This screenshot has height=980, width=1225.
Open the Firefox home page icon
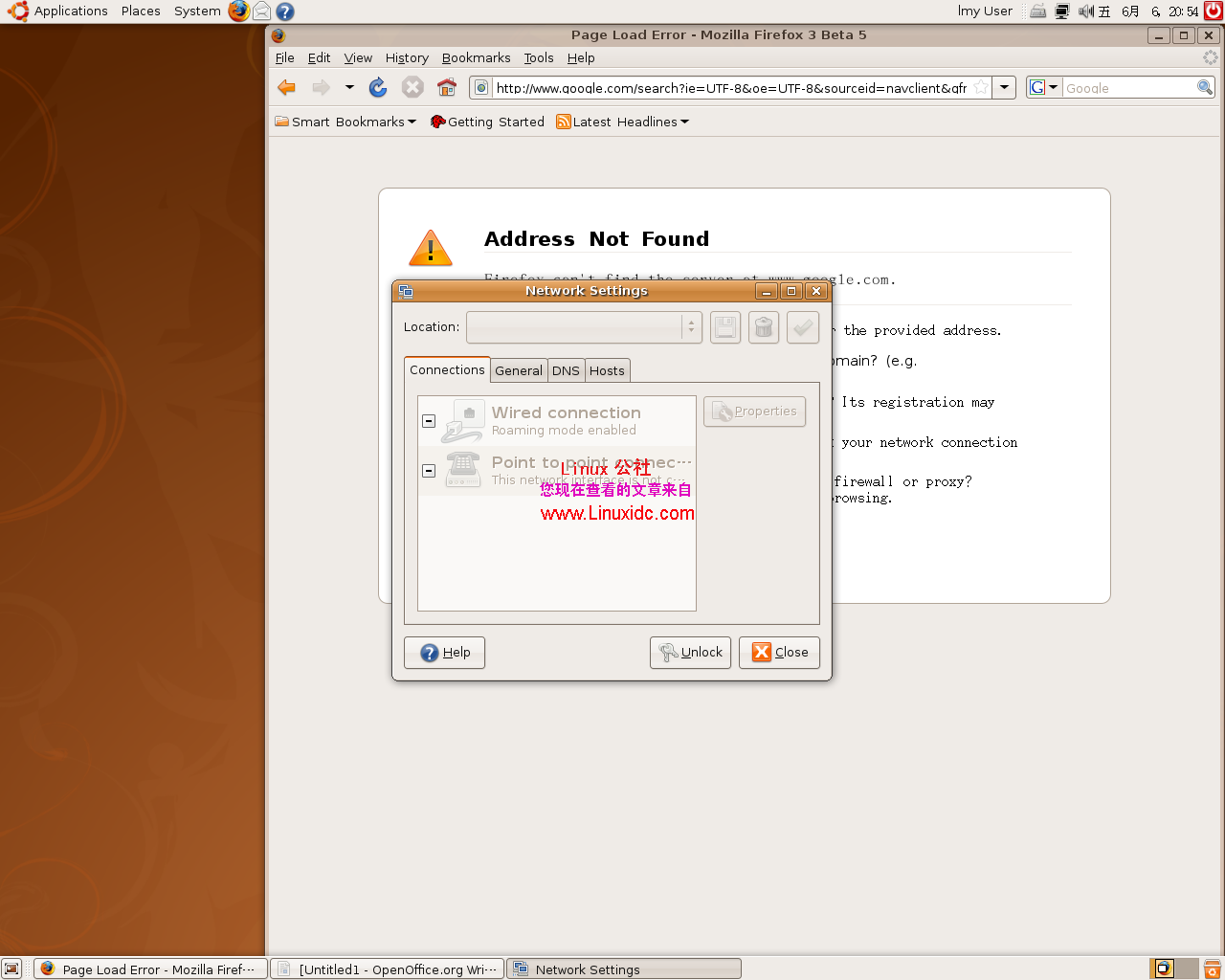pos(446,87)
